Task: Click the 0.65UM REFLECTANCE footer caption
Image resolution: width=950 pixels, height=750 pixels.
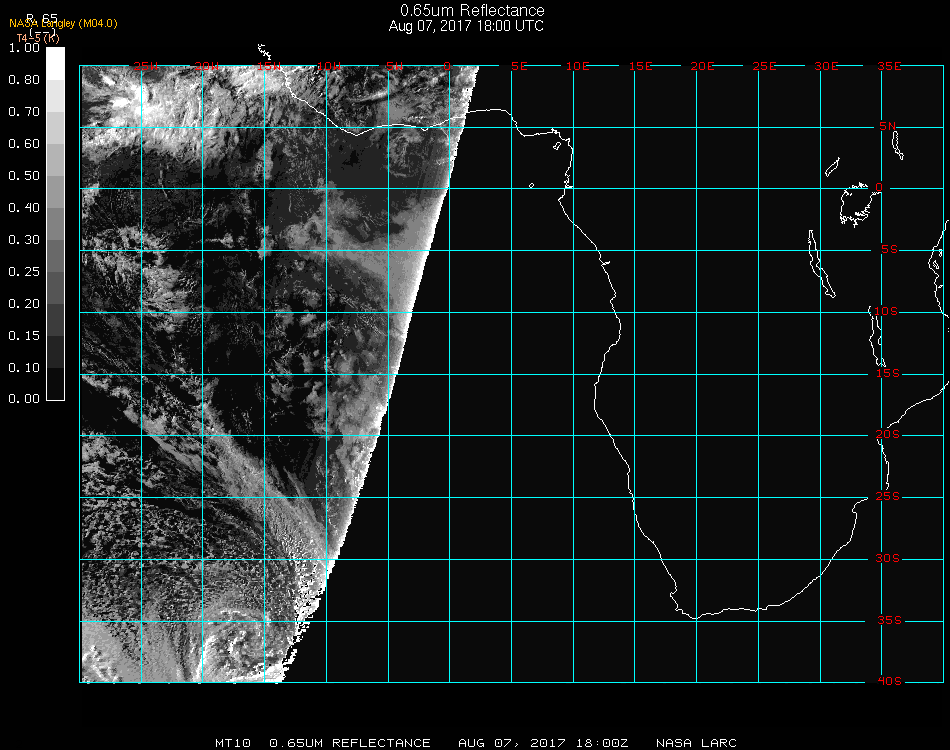Action: point(350,743)
